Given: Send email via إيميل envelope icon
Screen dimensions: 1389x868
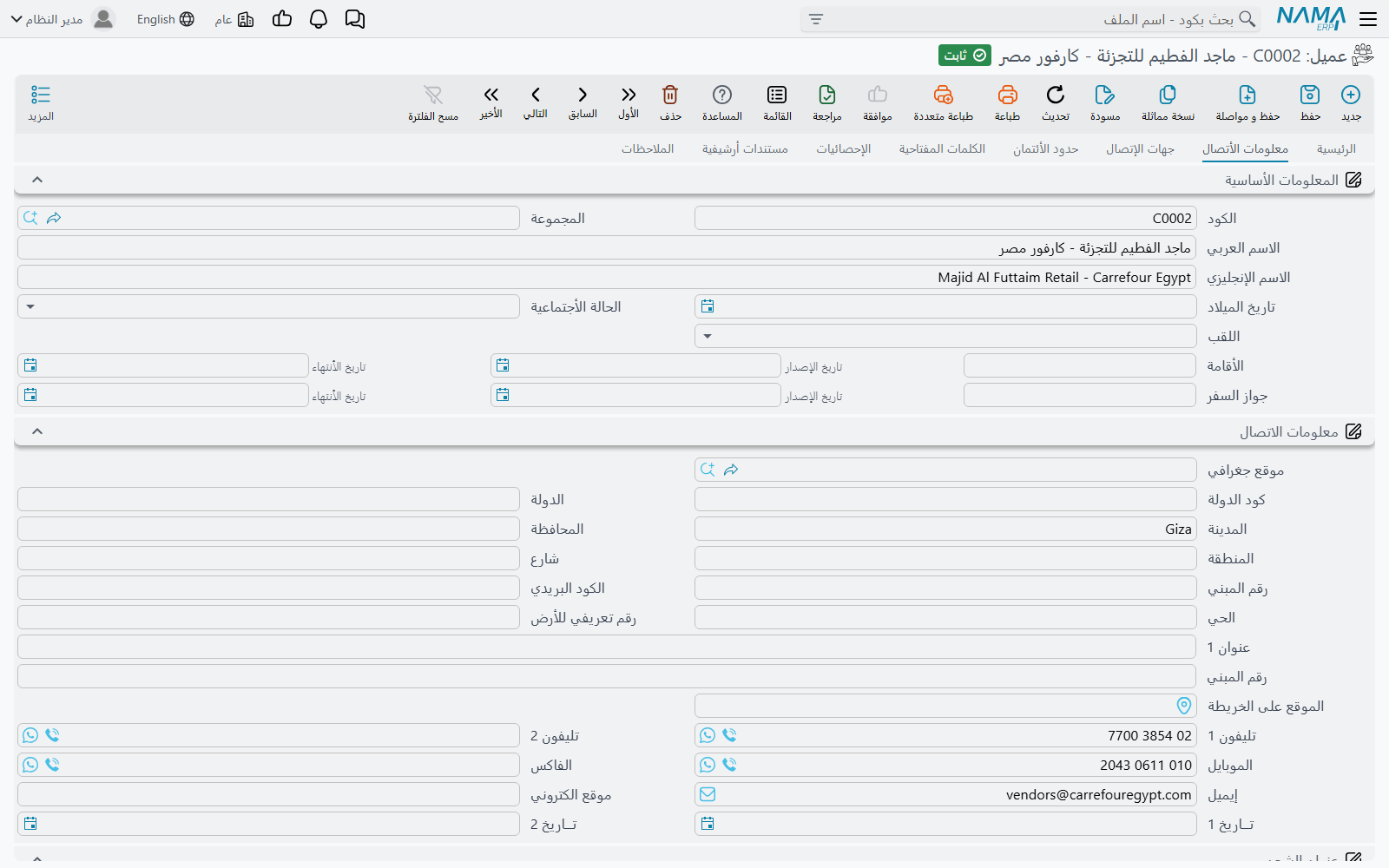Looking at the screenshot, I should click(x=708, y=794).
